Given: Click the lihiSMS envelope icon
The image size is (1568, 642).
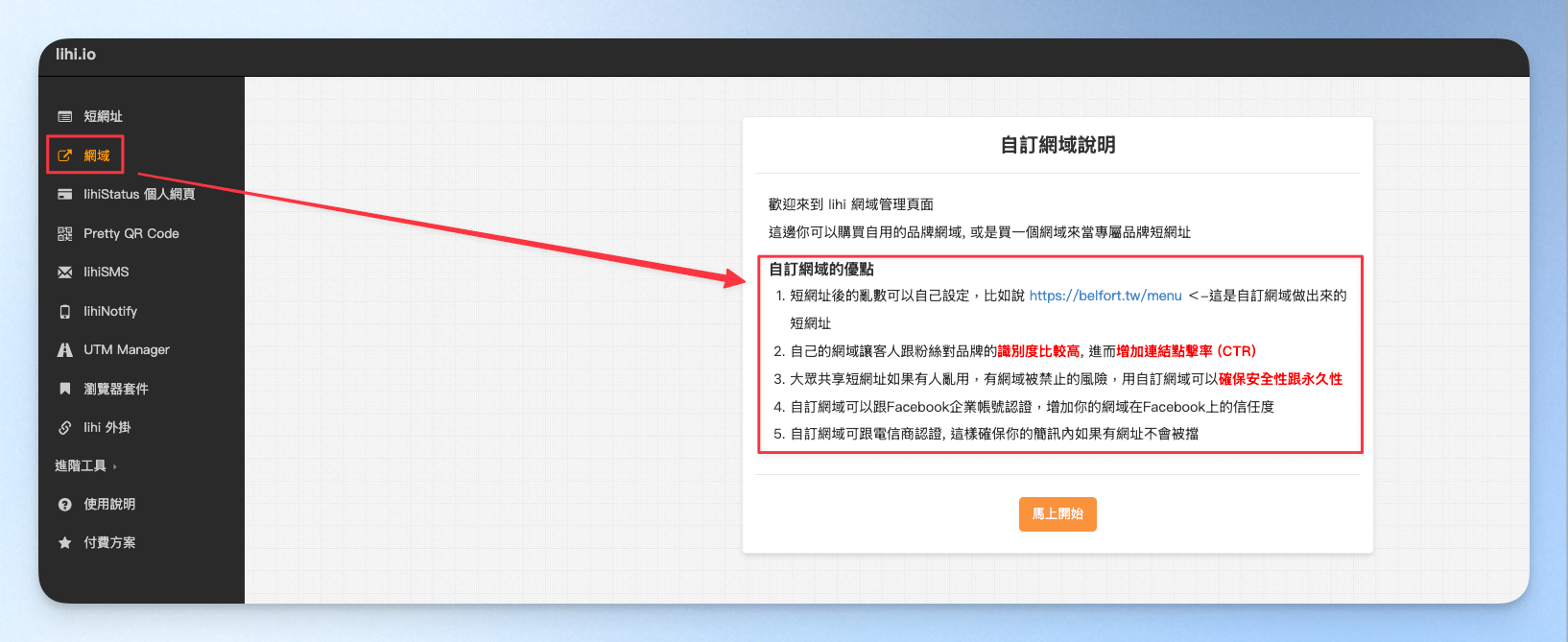Looking at the screenshot, I should pos(65,273).
